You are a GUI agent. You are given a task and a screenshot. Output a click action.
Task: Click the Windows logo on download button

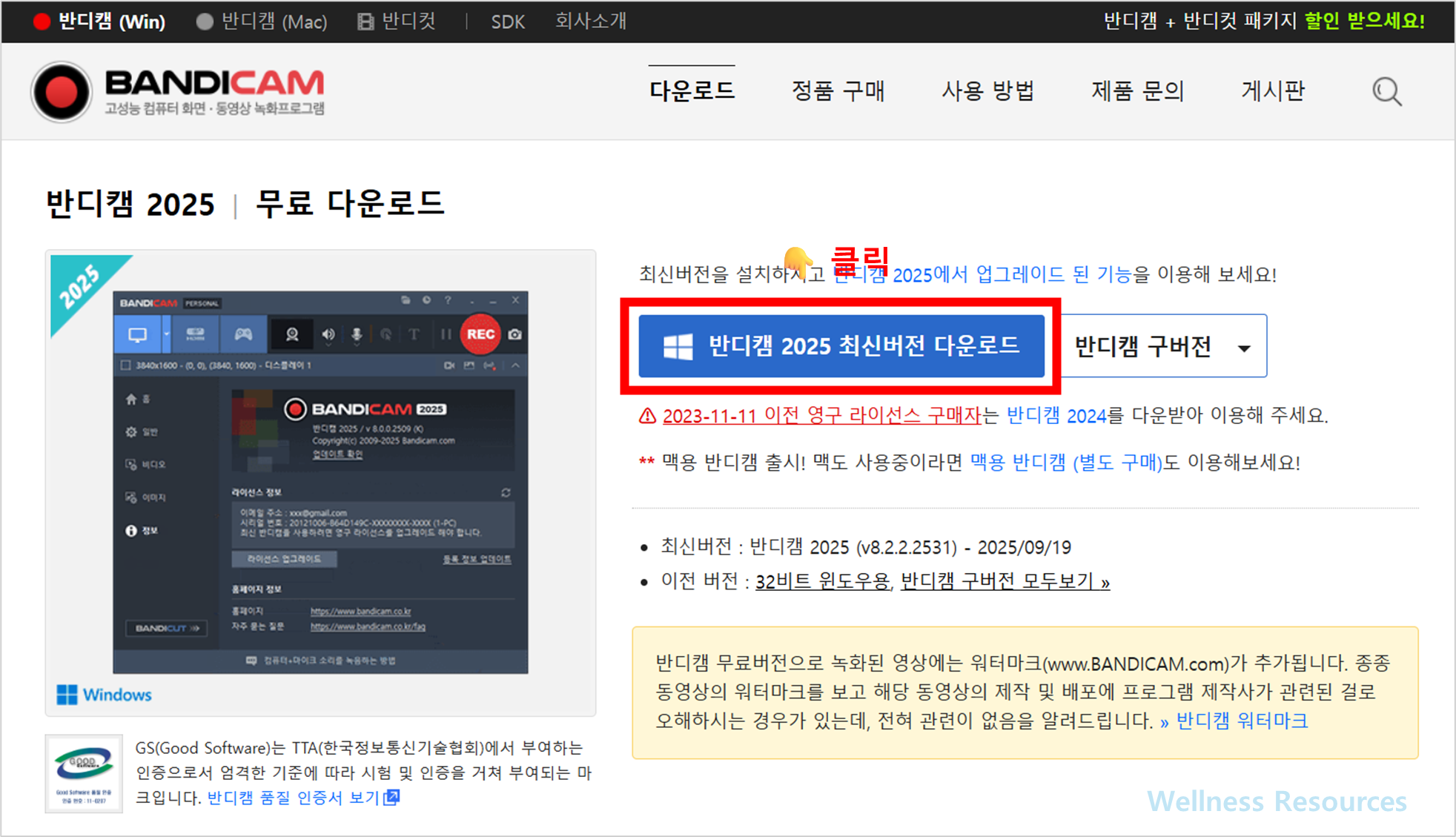678,346
